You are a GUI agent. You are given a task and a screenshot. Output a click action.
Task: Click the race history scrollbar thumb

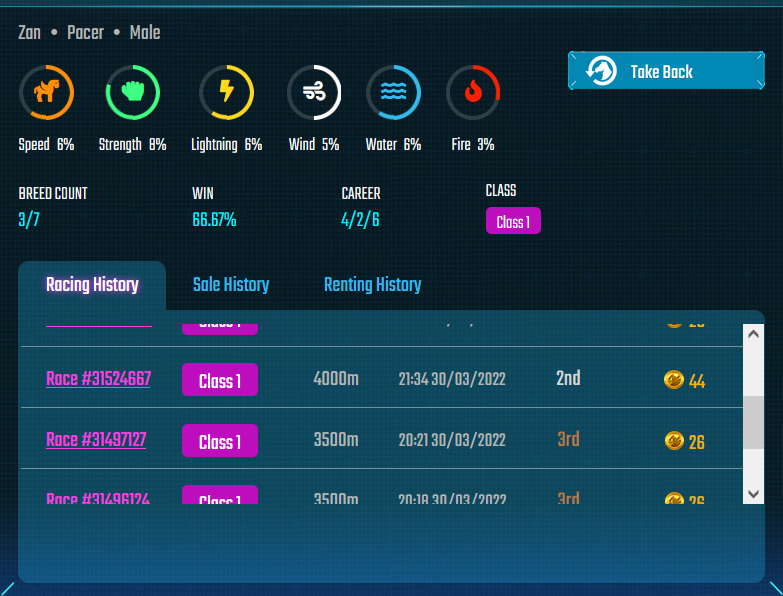tap(754, 422)
